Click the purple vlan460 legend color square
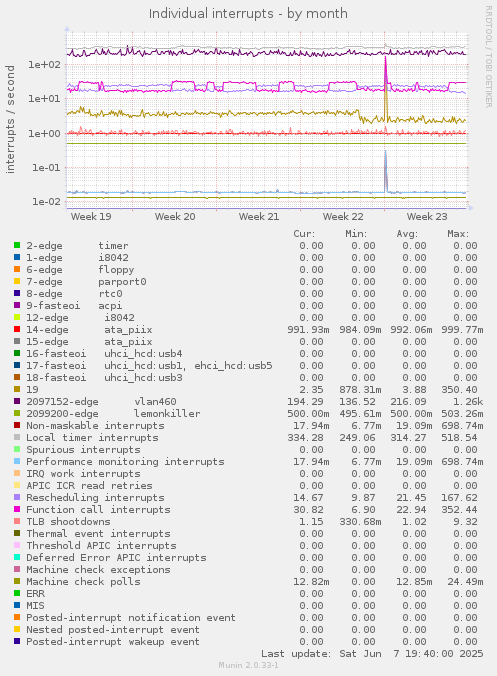The image size is (497, 676). [17, 401]
